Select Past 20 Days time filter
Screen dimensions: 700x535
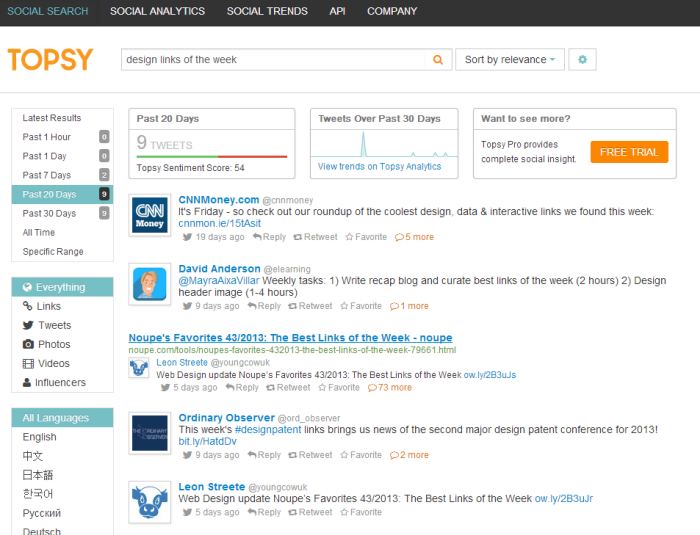(x=62, y=194)
